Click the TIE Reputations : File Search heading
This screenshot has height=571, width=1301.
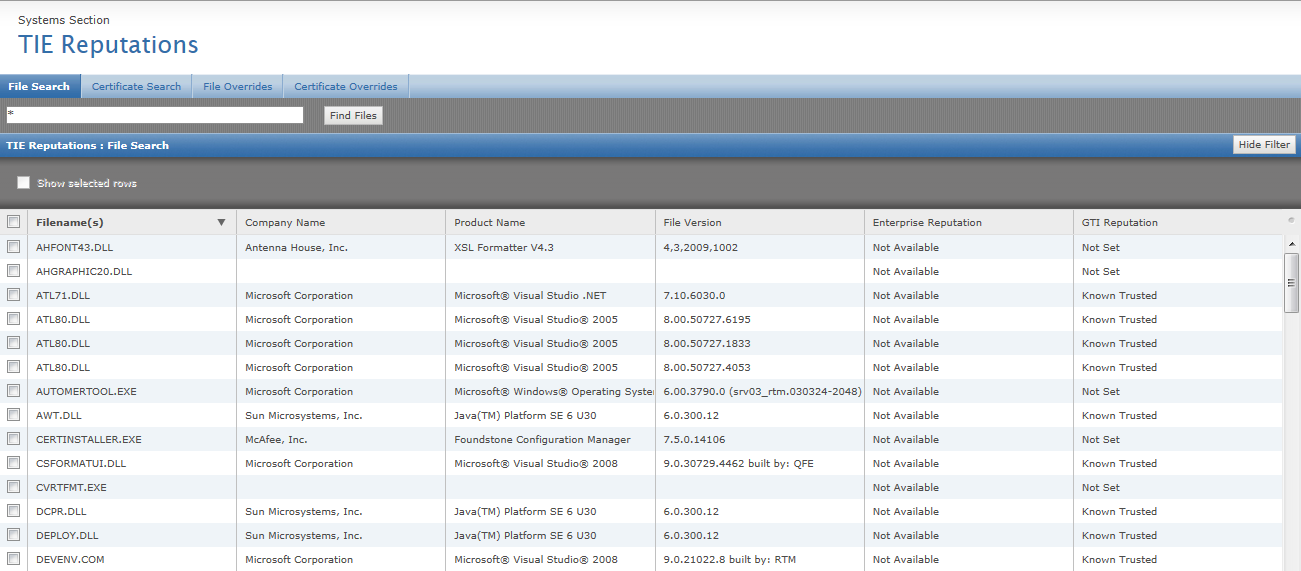87,145
